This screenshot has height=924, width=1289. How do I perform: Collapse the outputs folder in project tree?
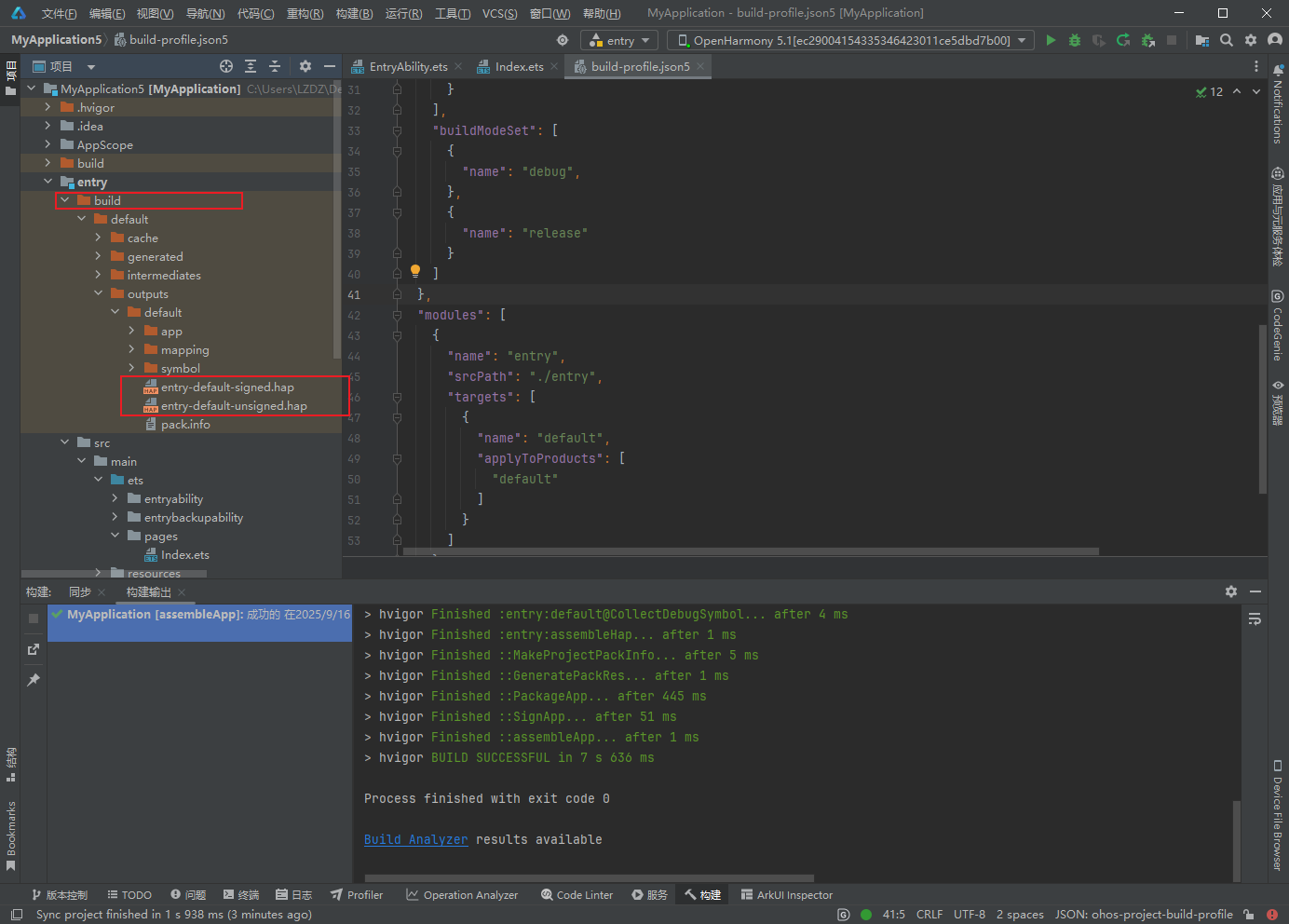[99, 293]
